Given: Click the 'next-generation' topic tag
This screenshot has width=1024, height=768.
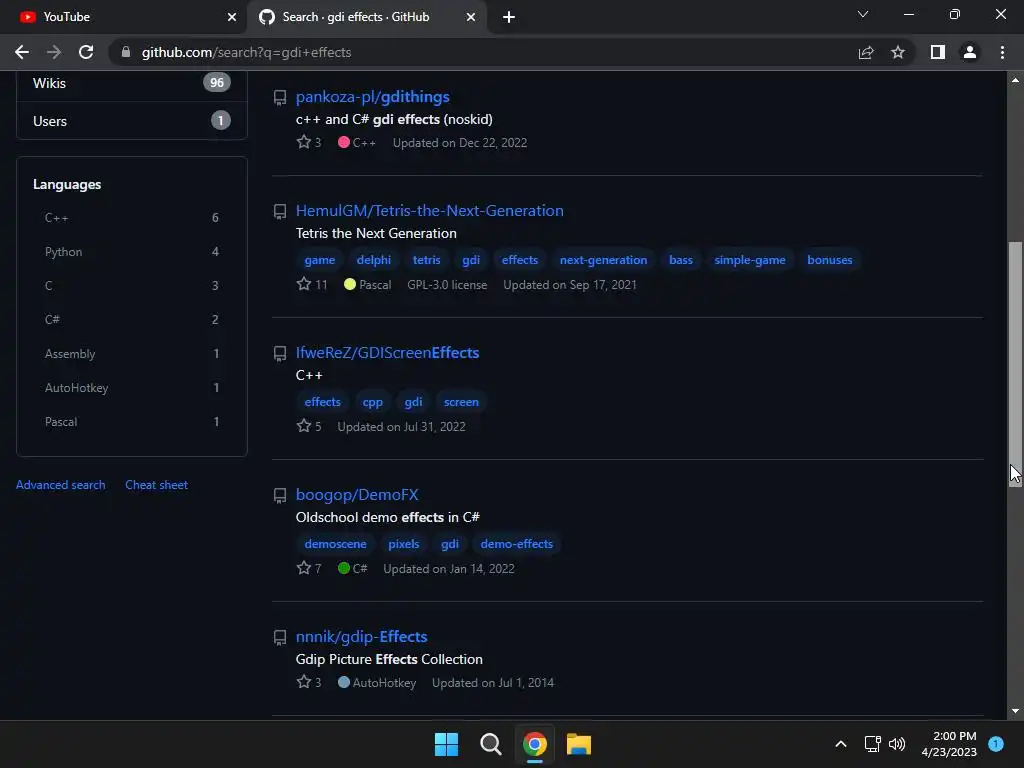Looking at the screenshot, I should click(x=603, y=260).
